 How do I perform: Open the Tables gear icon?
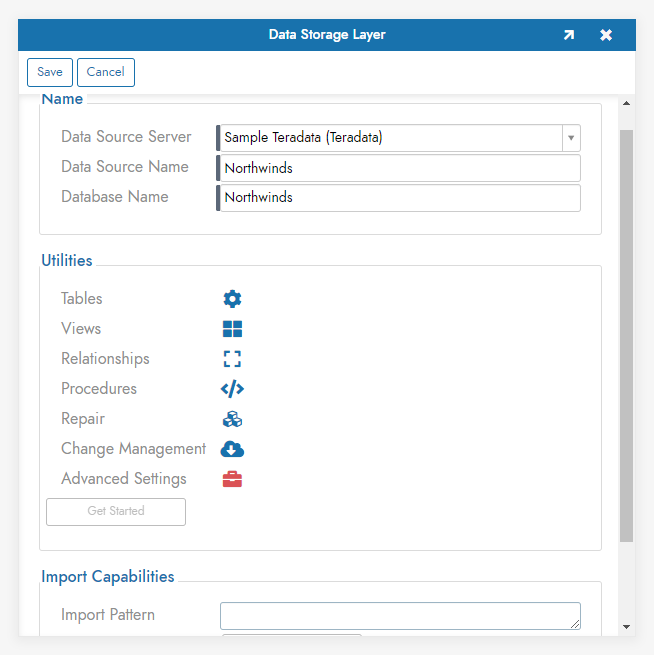click(x=232, y=299)
